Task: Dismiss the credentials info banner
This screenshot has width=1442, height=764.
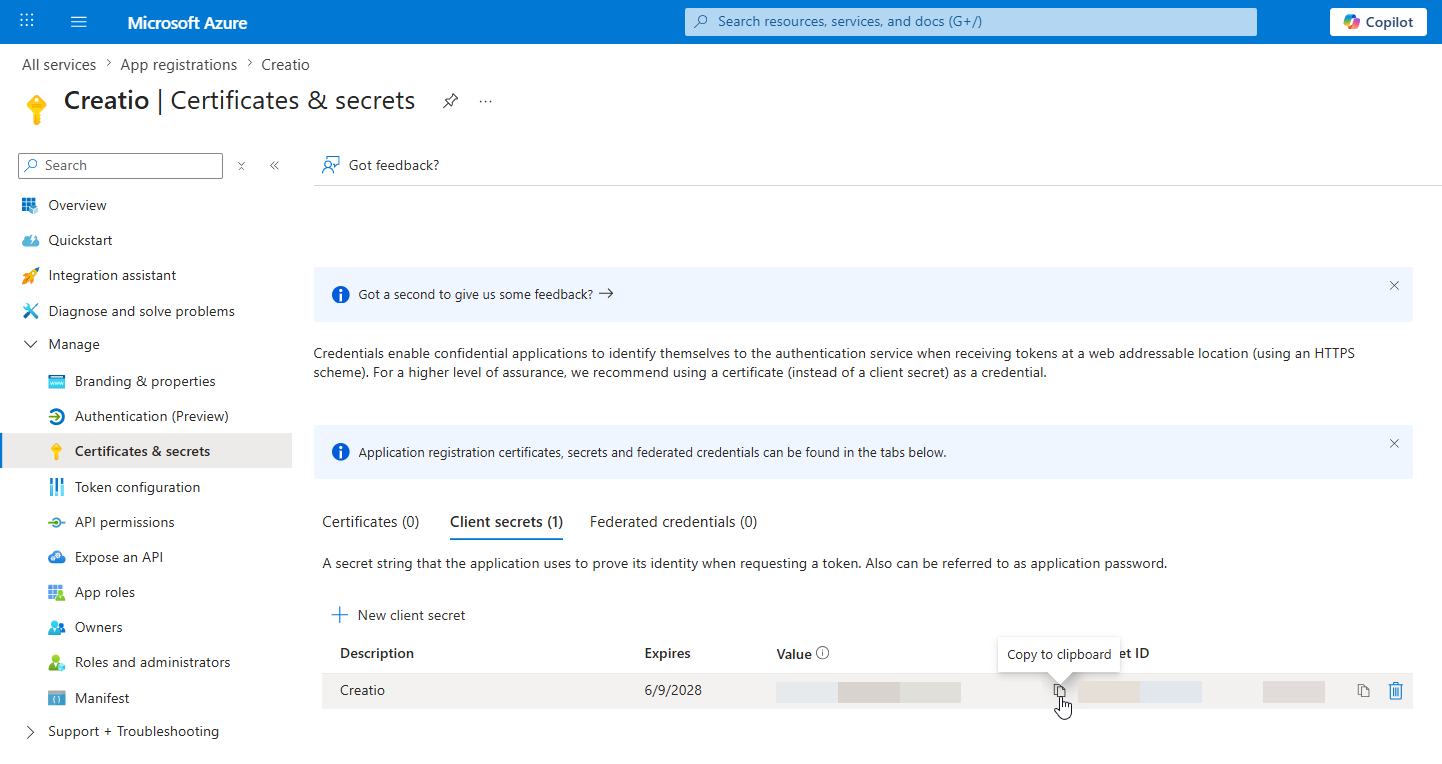Action: click(x=1394, y=443)
